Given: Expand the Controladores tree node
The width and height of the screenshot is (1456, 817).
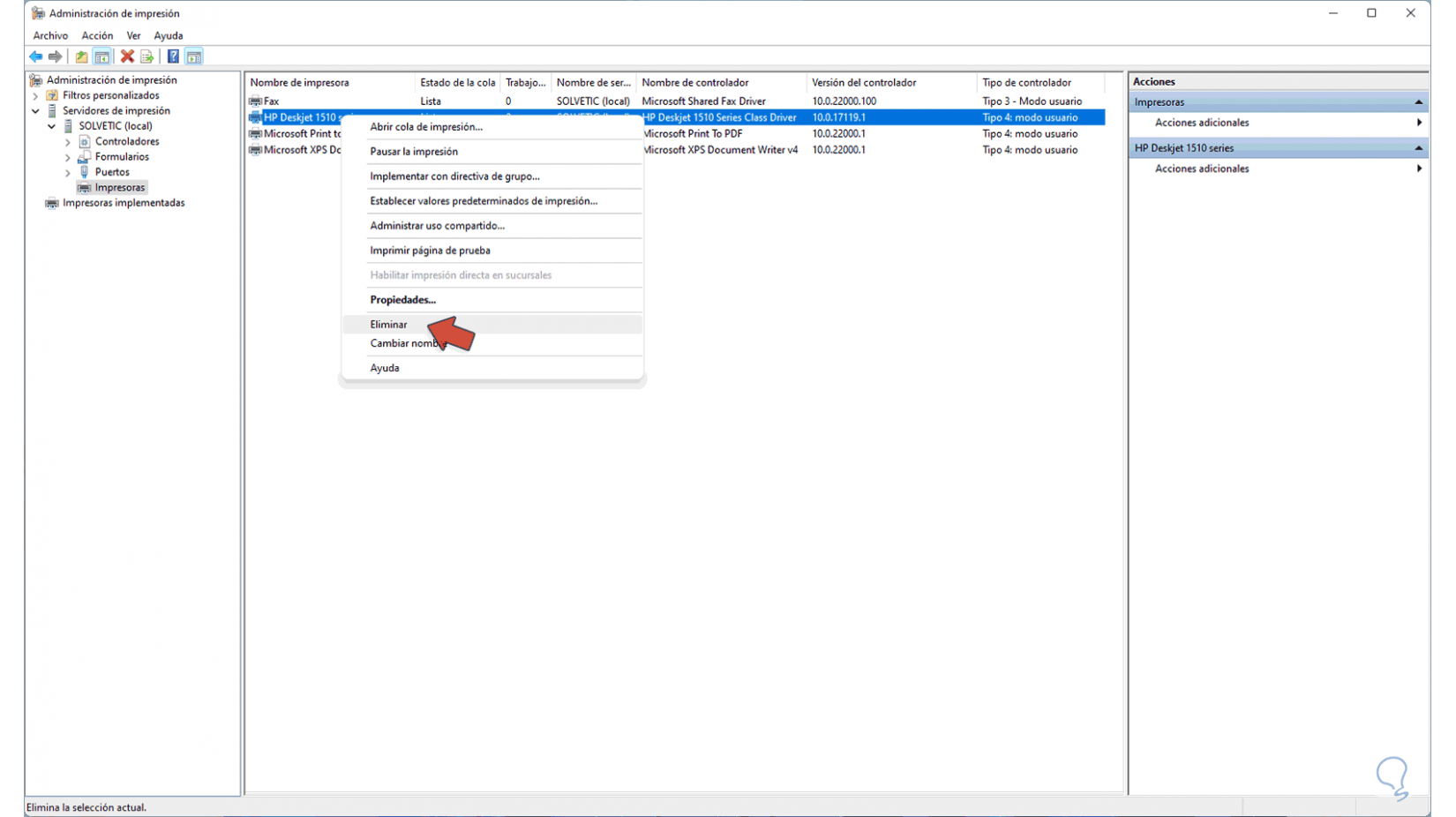Looking at the screenshot, I should [x=68, y=142].
